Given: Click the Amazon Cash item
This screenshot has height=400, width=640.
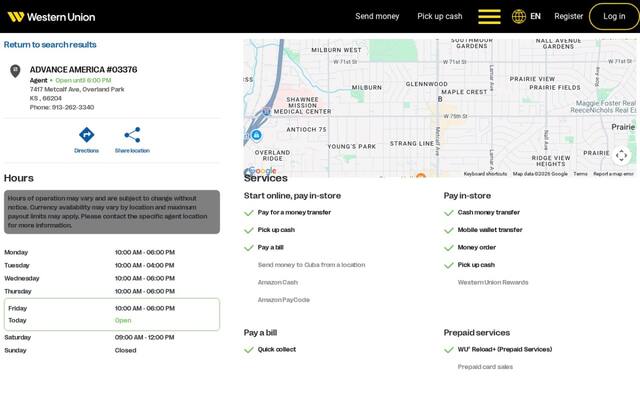Looking at the screenshot, I should (278, 282).
